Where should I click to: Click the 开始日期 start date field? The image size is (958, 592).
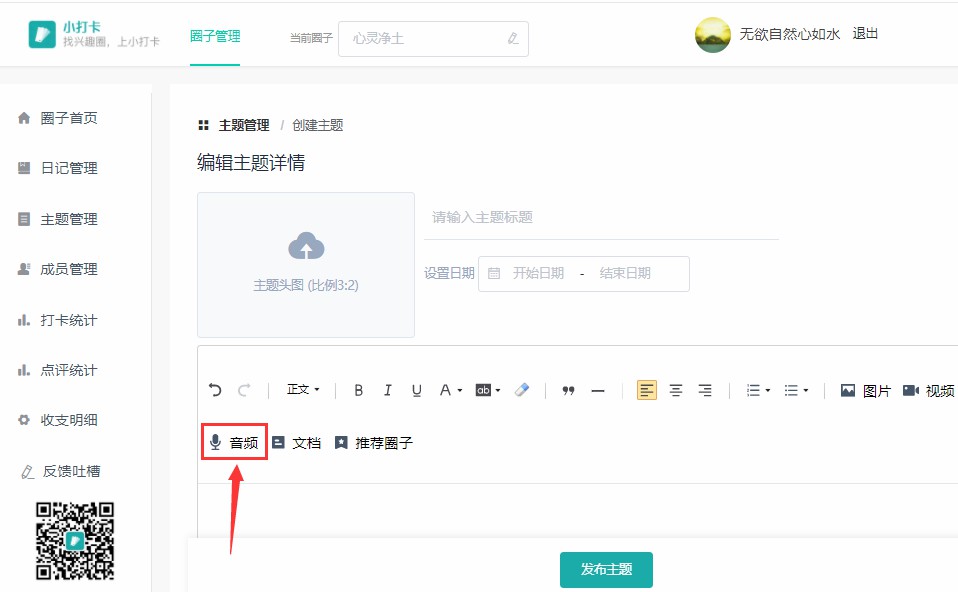(x=538, y=273)
